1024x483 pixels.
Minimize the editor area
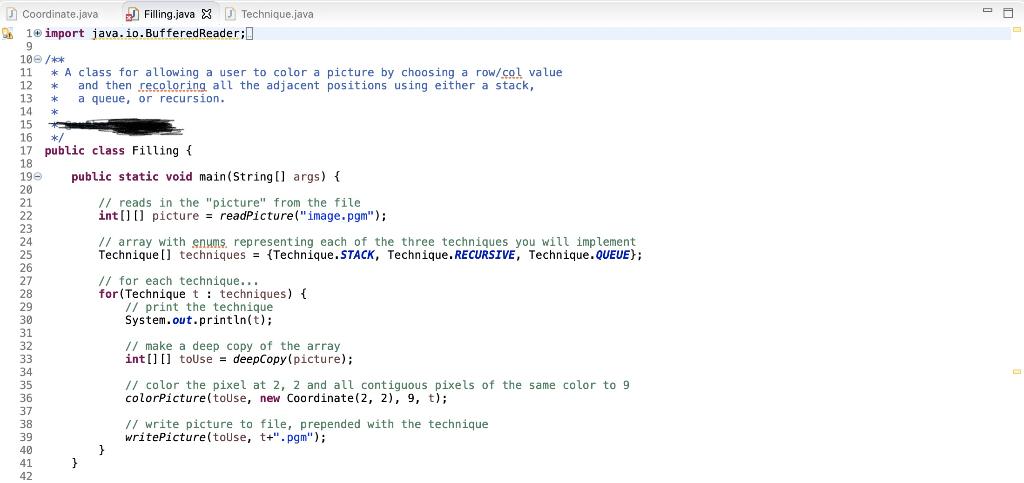point(988,12)
